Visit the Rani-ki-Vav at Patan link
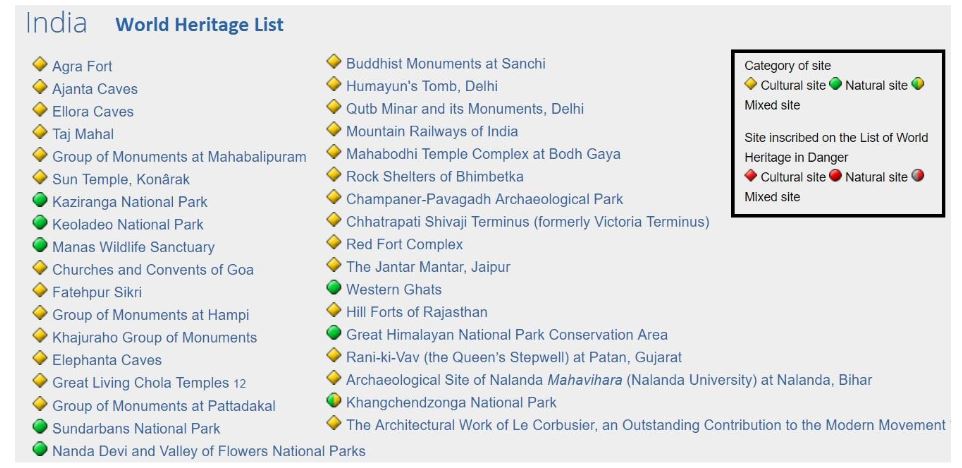Image resolution: width=962 pixels, height=468 pixels. 514,358
